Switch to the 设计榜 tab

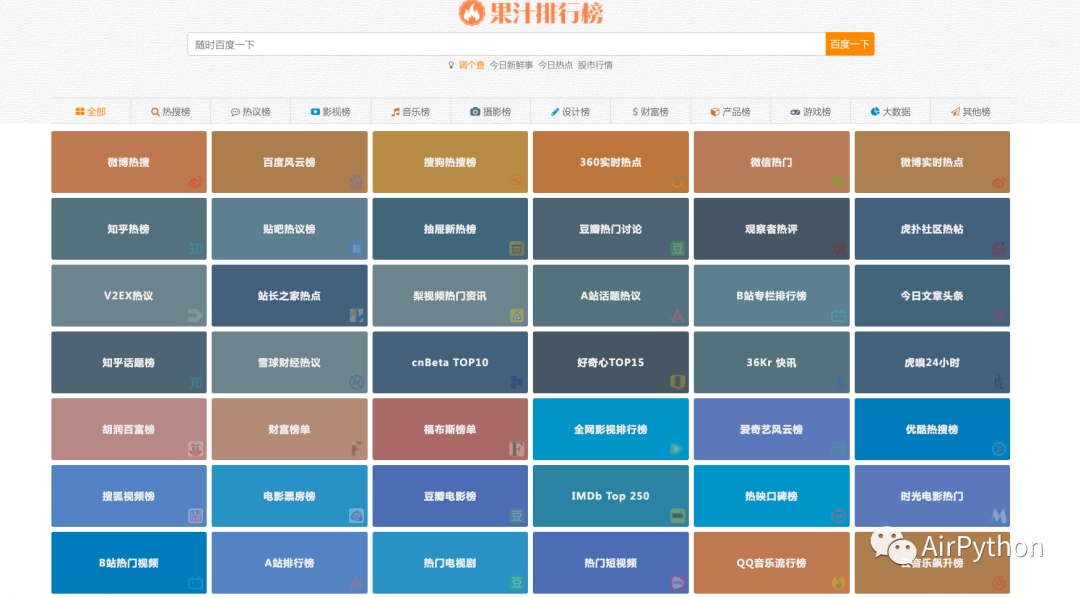coord(570,112)
